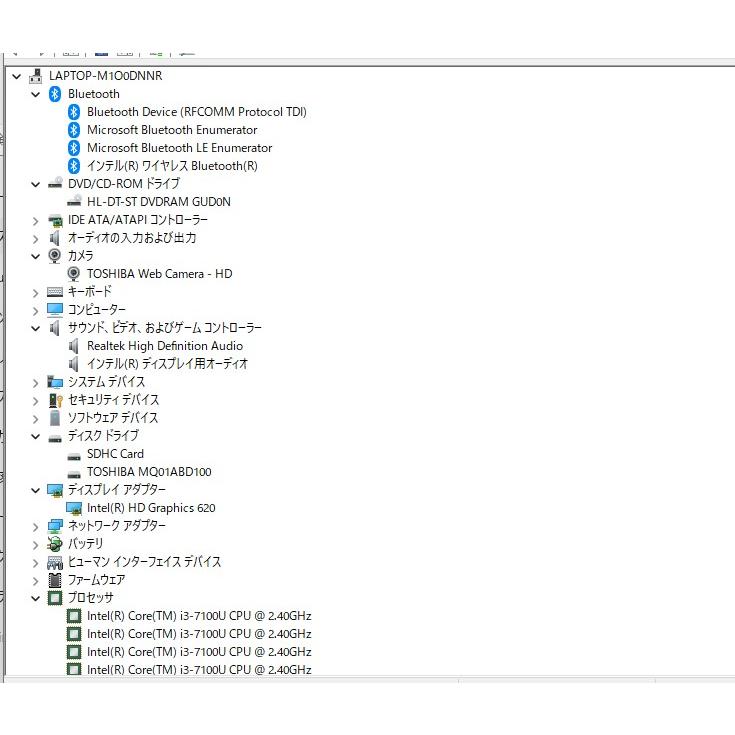Click the monitor icon beside コンピューター
735x735 pixels.
coord(55,310)
